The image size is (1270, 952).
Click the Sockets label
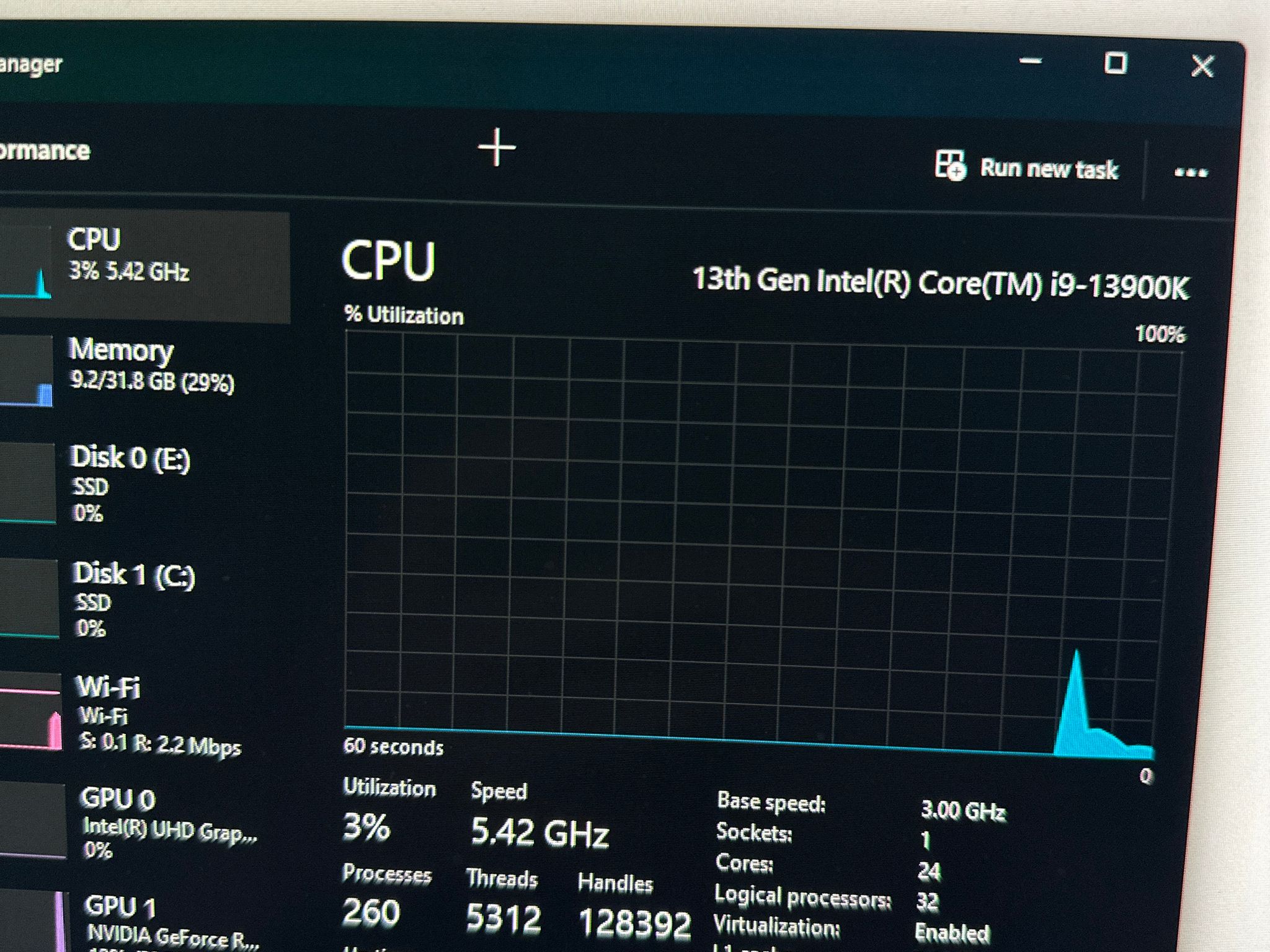(754, 832)
